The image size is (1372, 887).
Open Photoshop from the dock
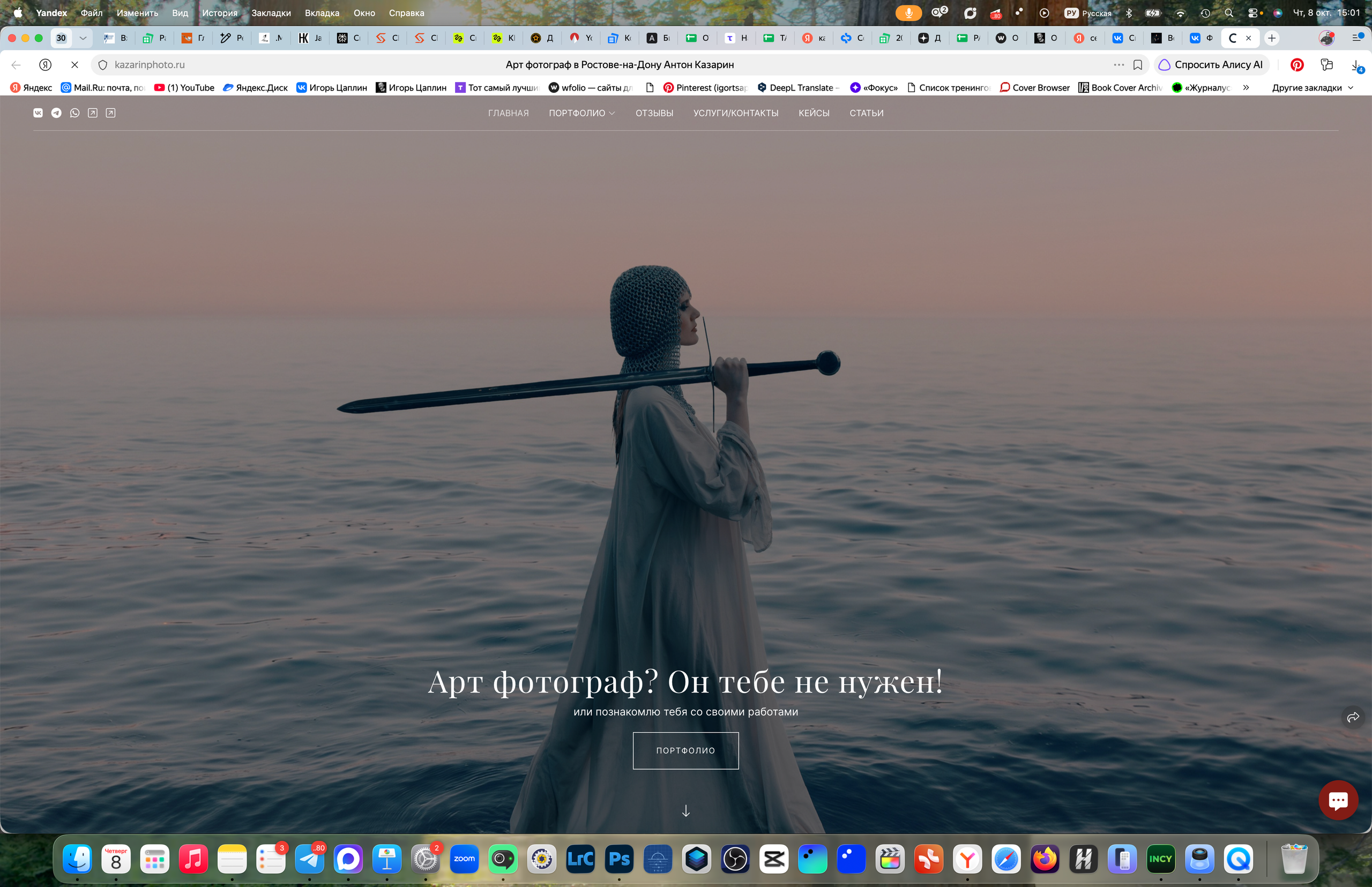pos(619,859)
